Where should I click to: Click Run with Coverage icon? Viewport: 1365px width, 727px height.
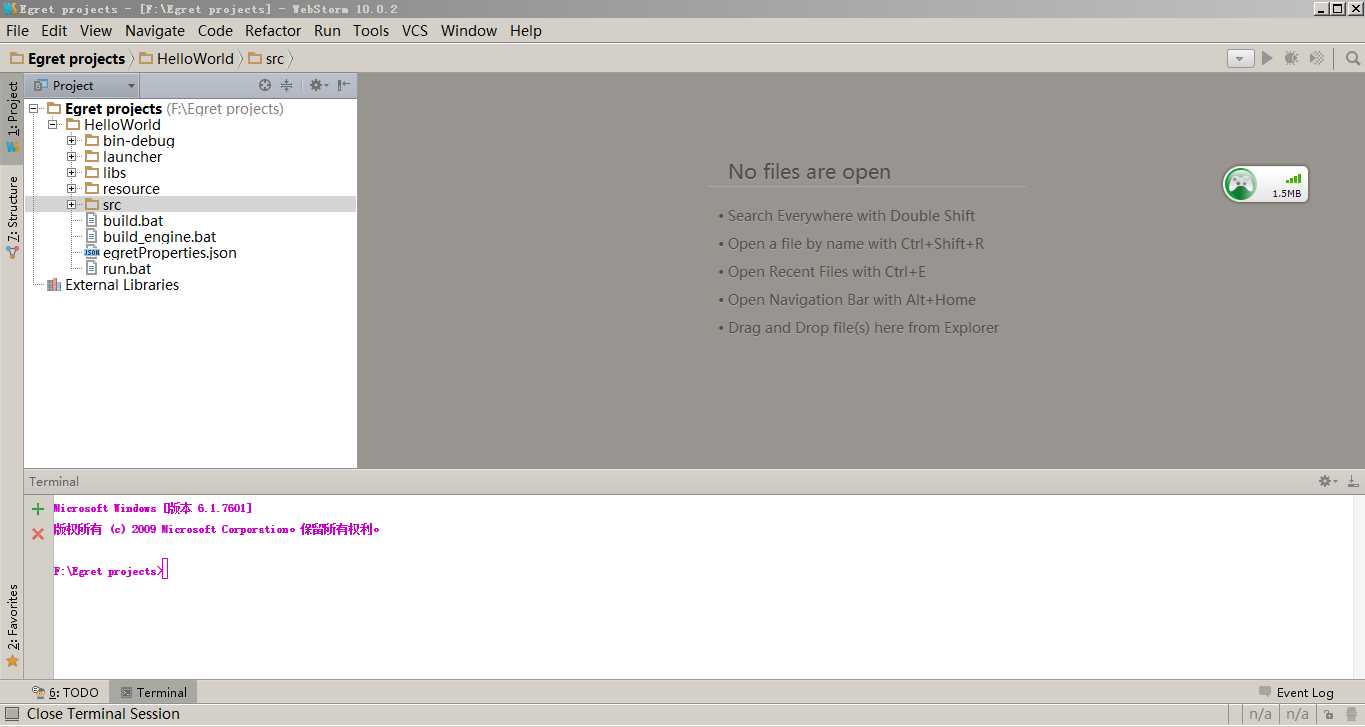(x=1317, y=59)
